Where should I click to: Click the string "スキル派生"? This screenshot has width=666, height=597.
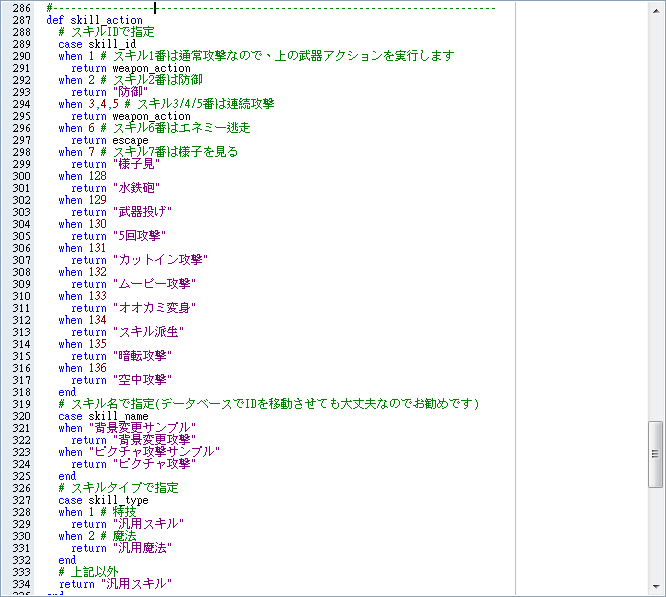tap(148, 332)
